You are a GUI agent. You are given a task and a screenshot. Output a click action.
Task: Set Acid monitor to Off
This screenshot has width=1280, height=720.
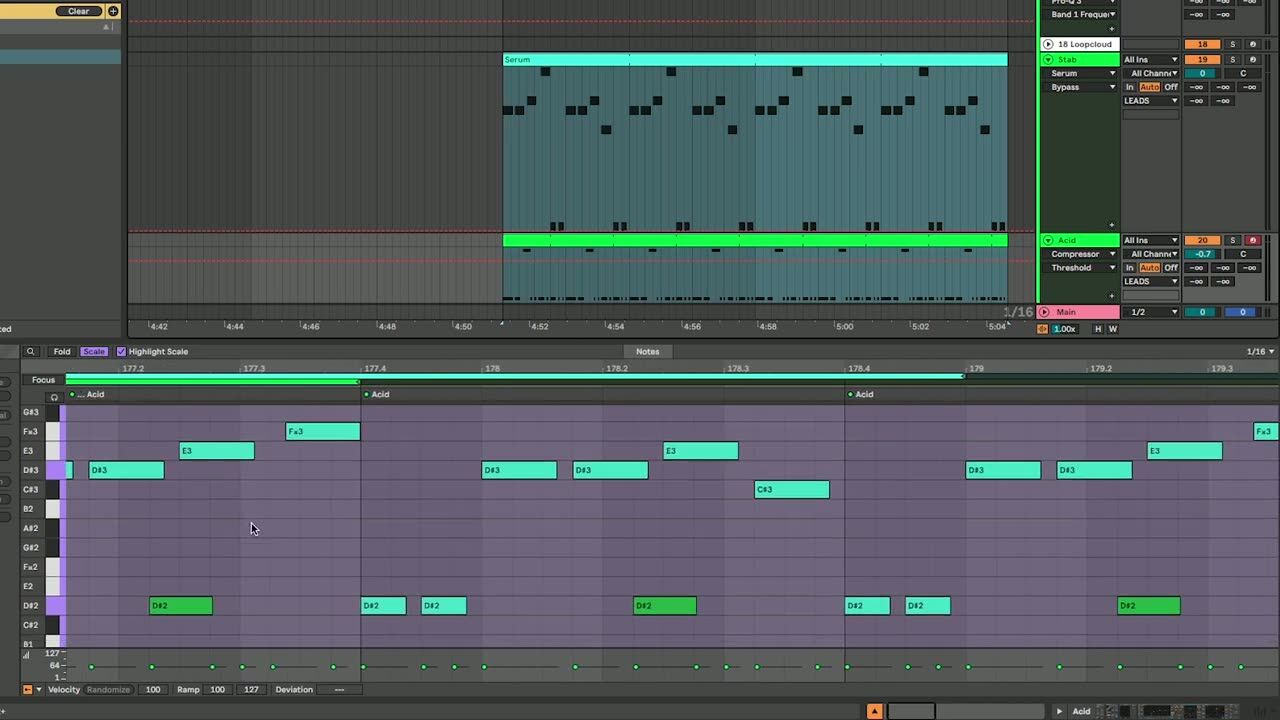click(x=1171, y=268)
